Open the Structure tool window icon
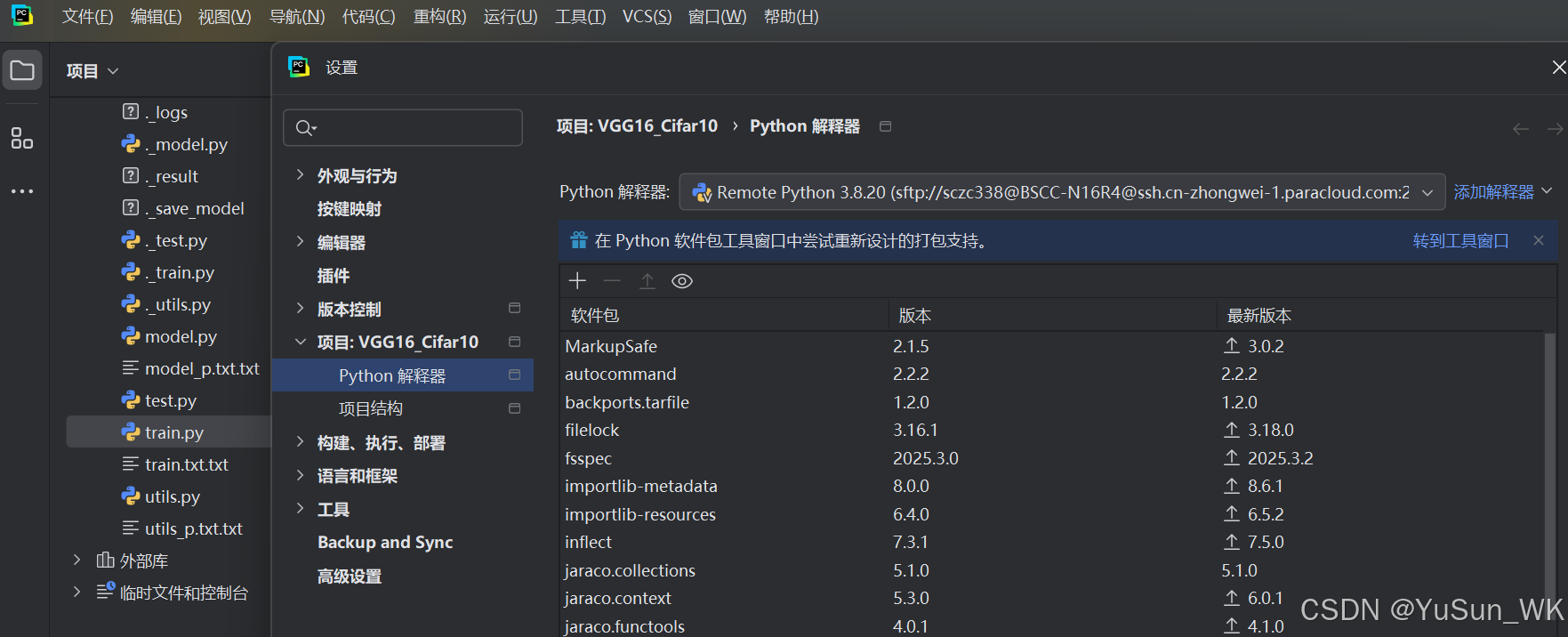The height and width of the screenshot is (637, 1568). [x=22, y=138]
